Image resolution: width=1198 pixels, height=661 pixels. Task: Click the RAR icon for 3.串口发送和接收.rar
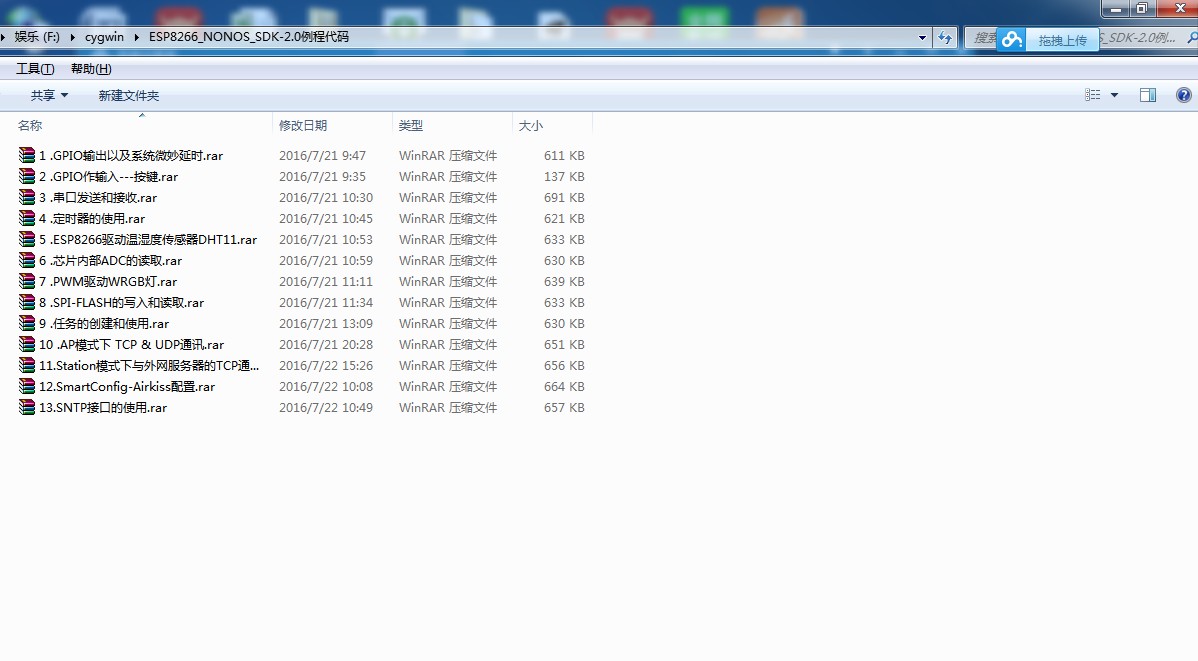[28, 197]
